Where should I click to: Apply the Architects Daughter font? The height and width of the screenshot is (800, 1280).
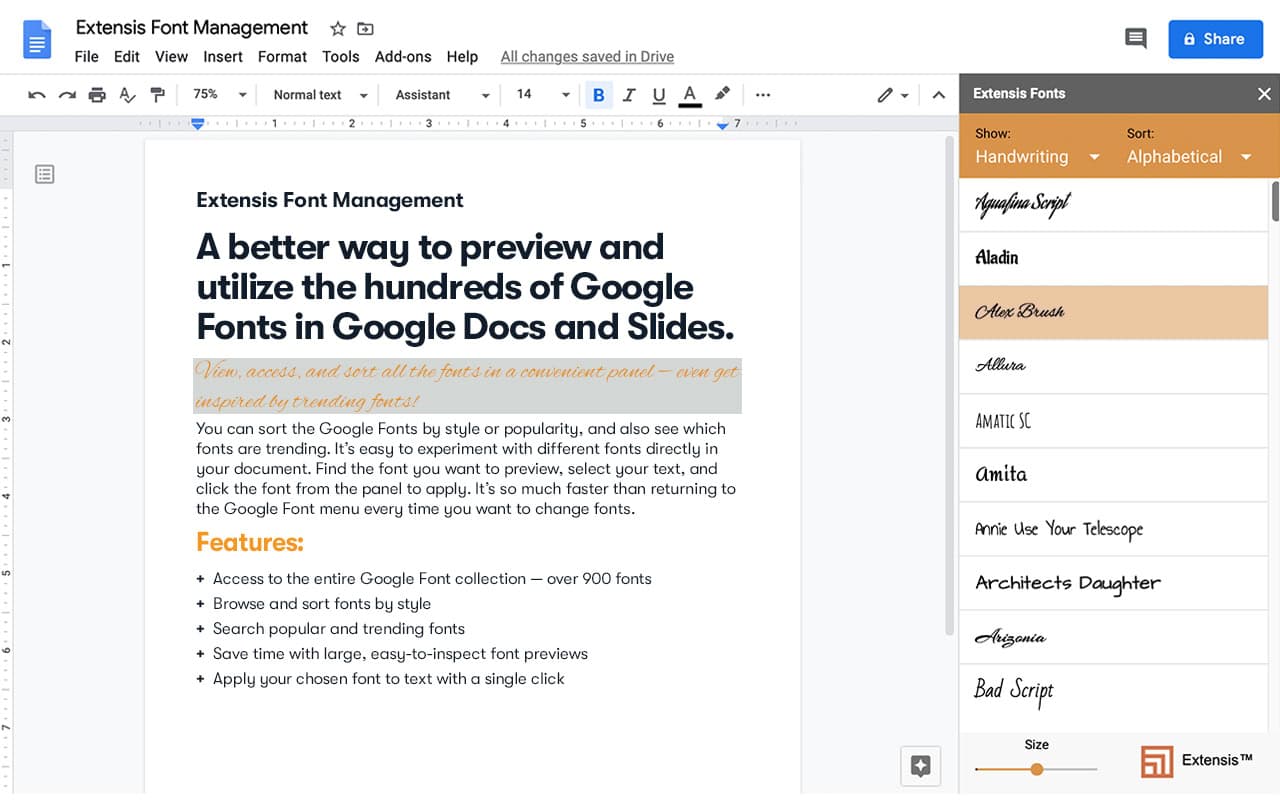coord(1113,583)
